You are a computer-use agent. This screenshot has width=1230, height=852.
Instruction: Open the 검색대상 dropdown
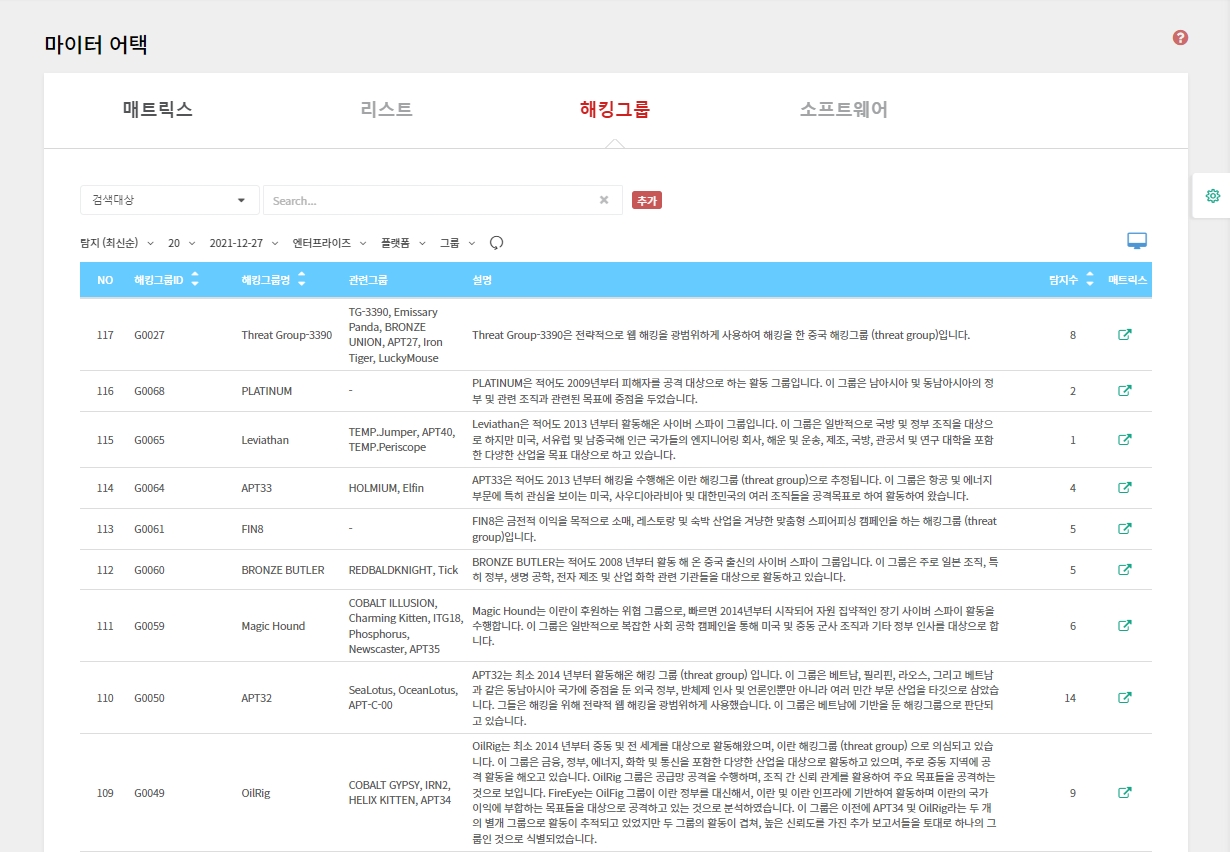tap(169, 200)
